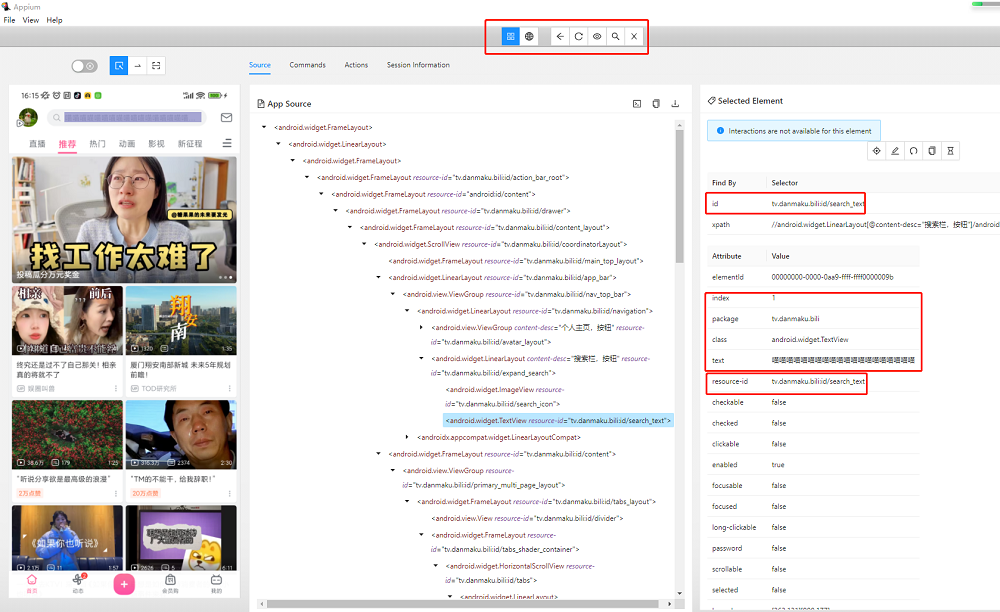
Task: Collapse the drawer FrameLayout node
Action: coord(335,210)
